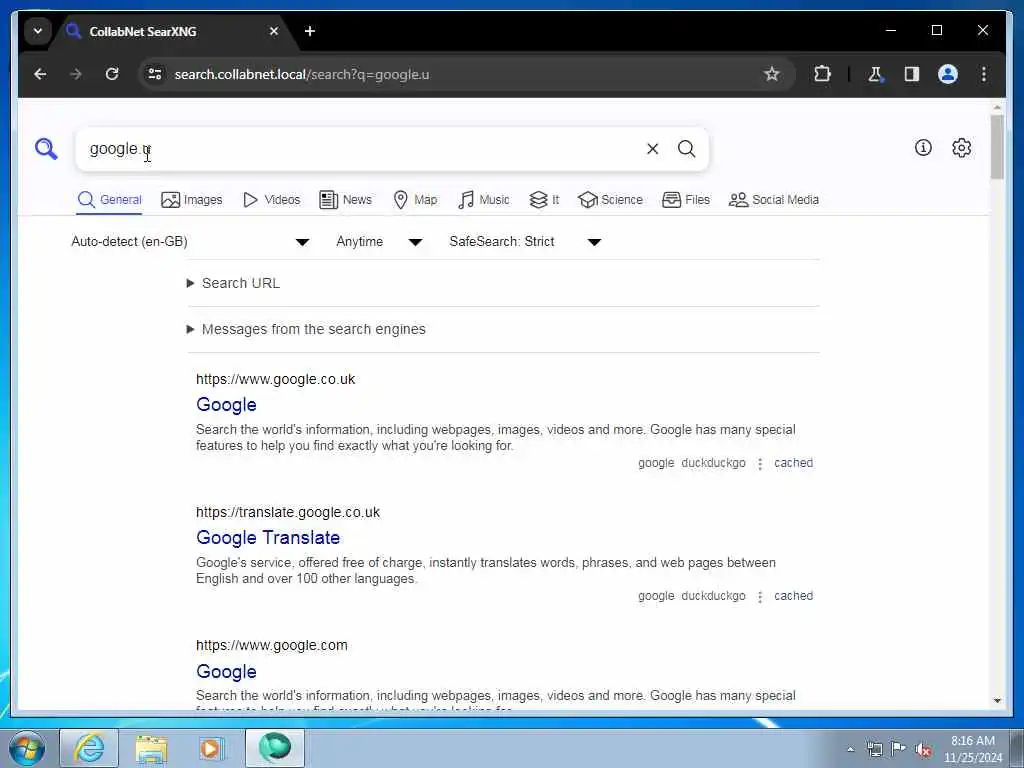
Task: Click the https://translate.google.co.uk URL
Action: (x=288, y=513)
